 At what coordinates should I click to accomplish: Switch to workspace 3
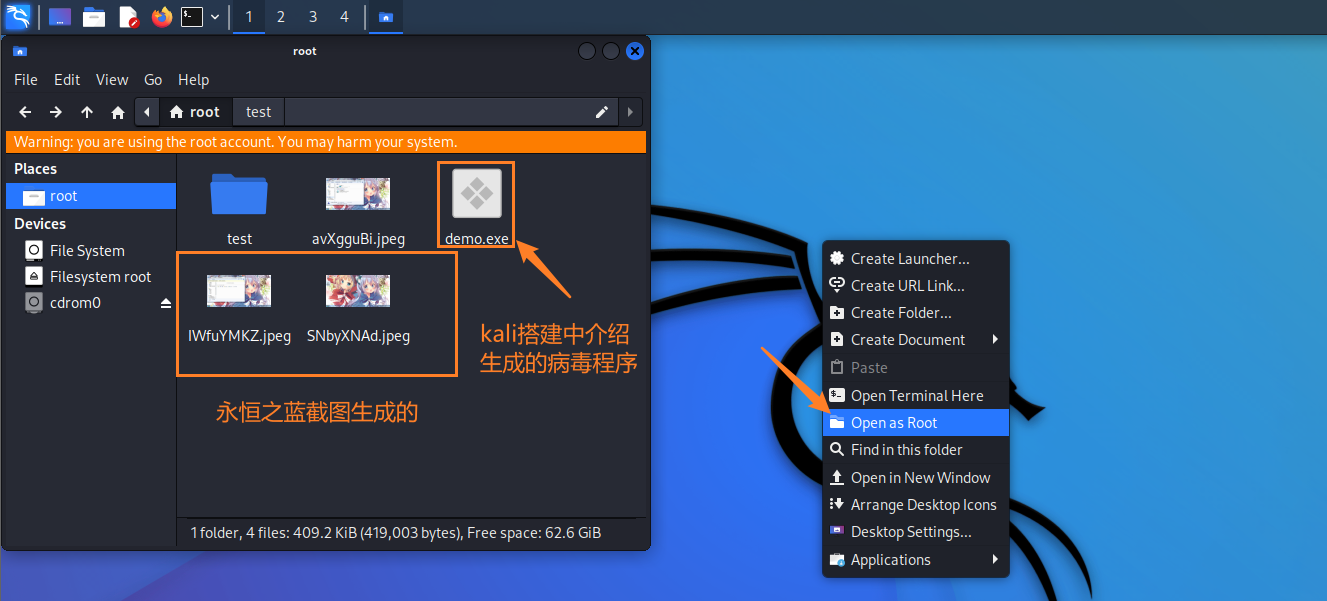tap(313, 16)
